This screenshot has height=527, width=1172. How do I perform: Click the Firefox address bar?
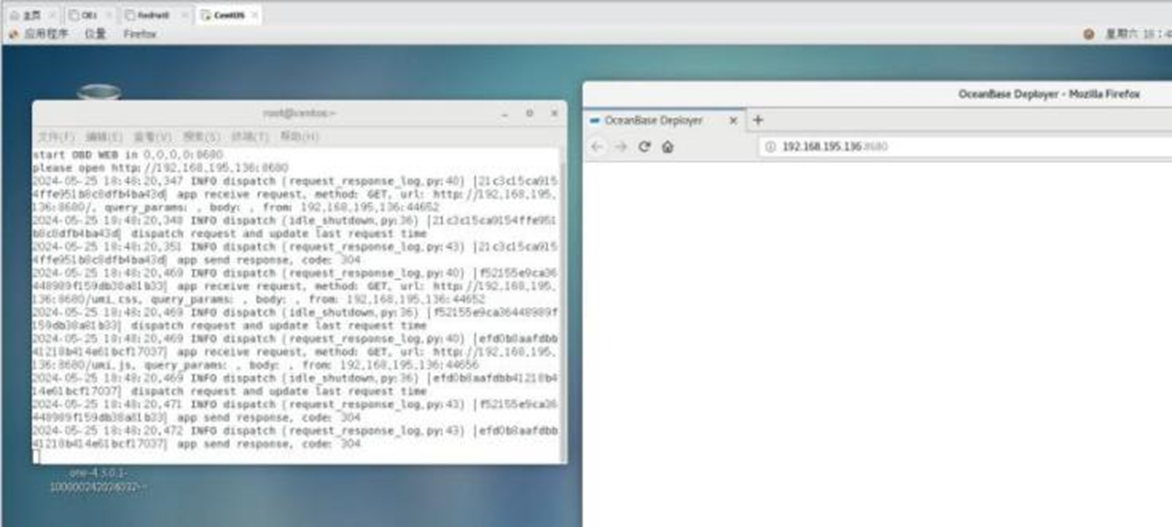(964, 147)
